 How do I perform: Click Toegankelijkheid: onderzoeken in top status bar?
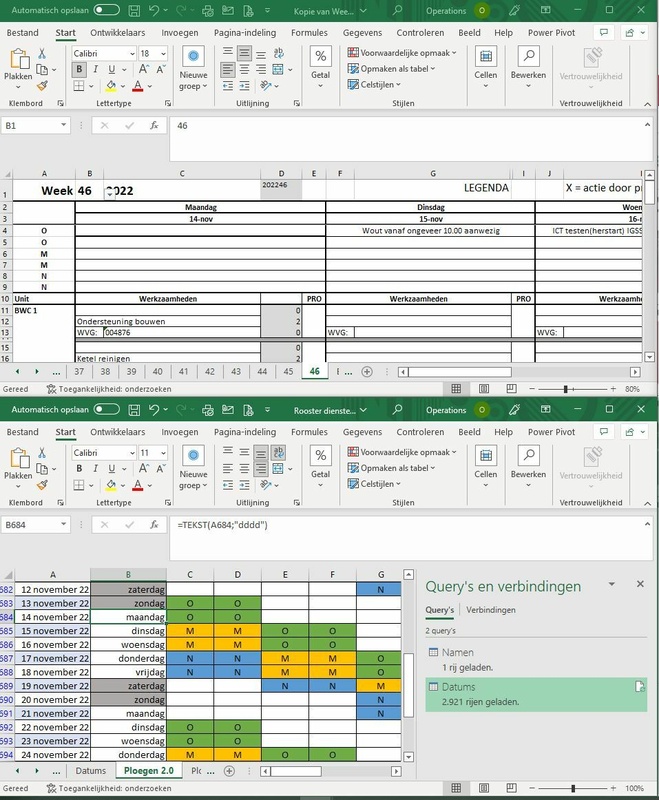pos(109,389)
